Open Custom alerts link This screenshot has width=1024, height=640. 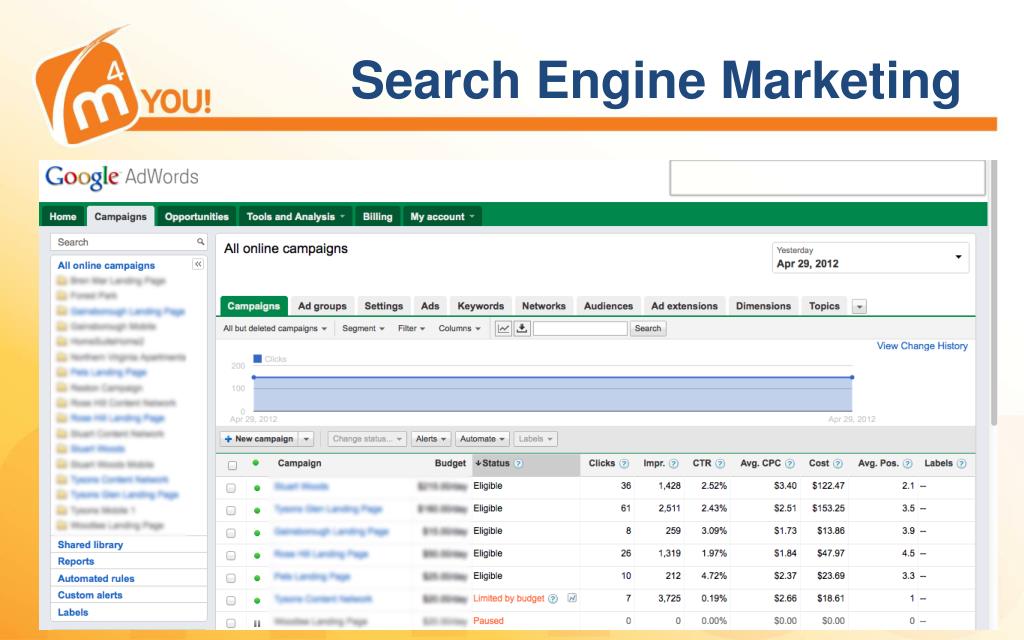click(90, 595)
